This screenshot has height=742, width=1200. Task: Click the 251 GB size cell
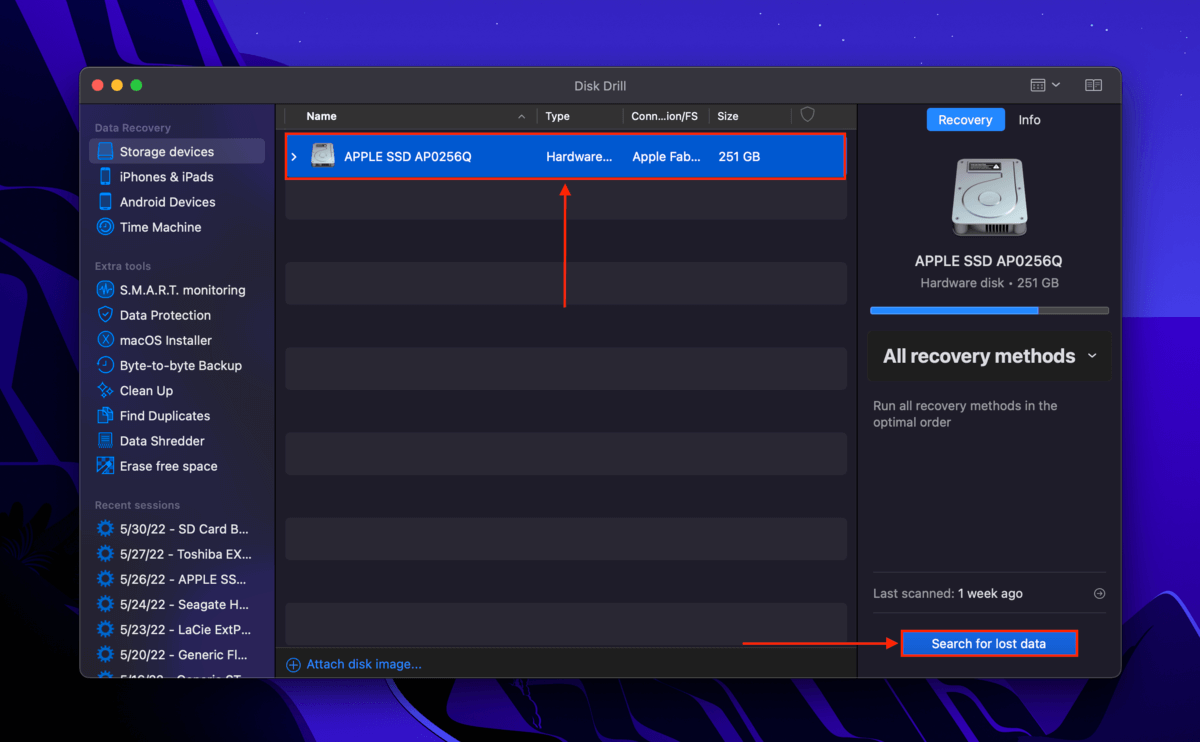pos(739,157)
